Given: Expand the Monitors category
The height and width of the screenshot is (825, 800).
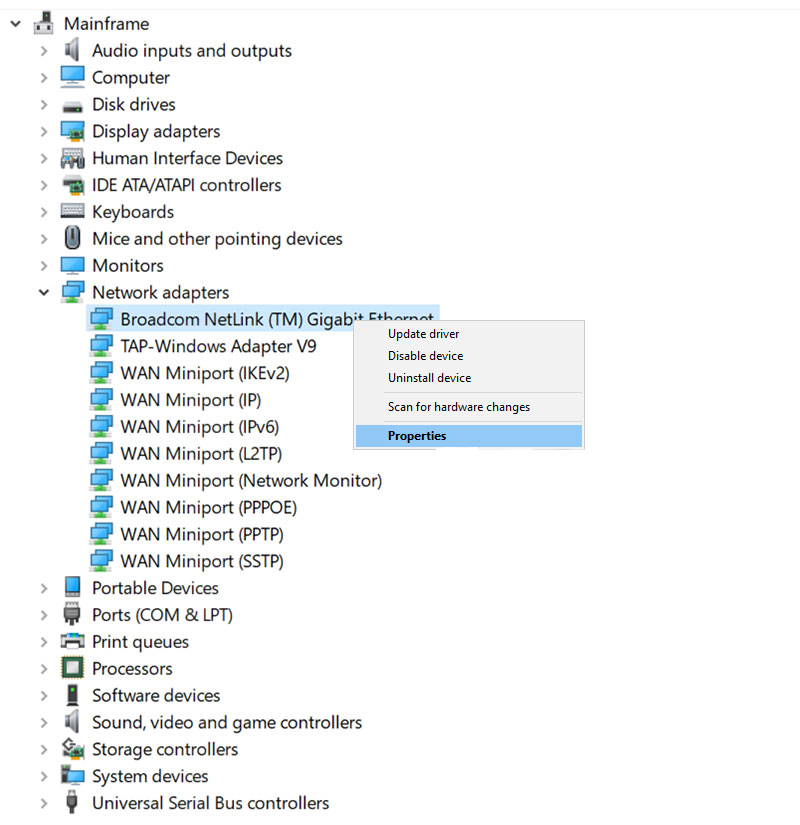Looking at the screenshot, I should coord(44,266).
